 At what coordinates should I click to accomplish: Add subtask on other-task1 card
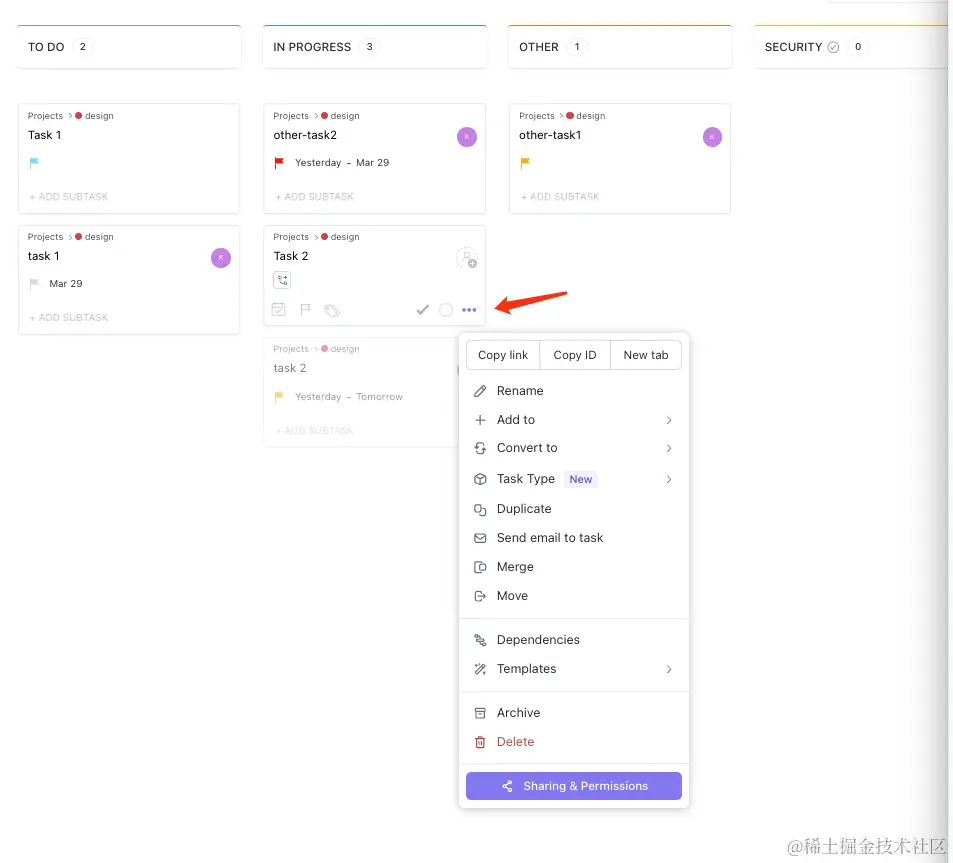560,196
